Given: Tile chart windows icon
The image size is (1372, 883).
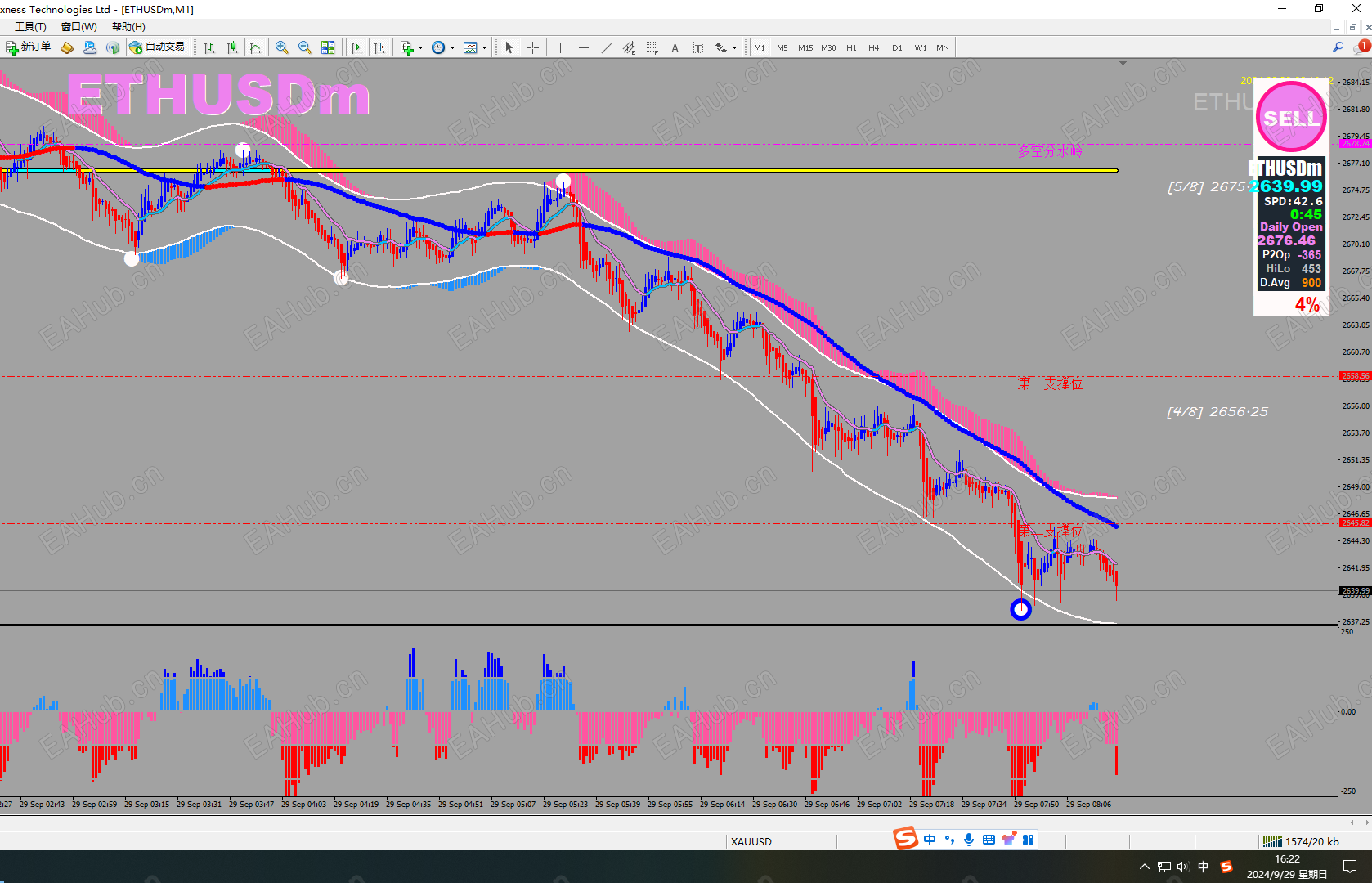Looking at the screenshot, I should [328, 47].
